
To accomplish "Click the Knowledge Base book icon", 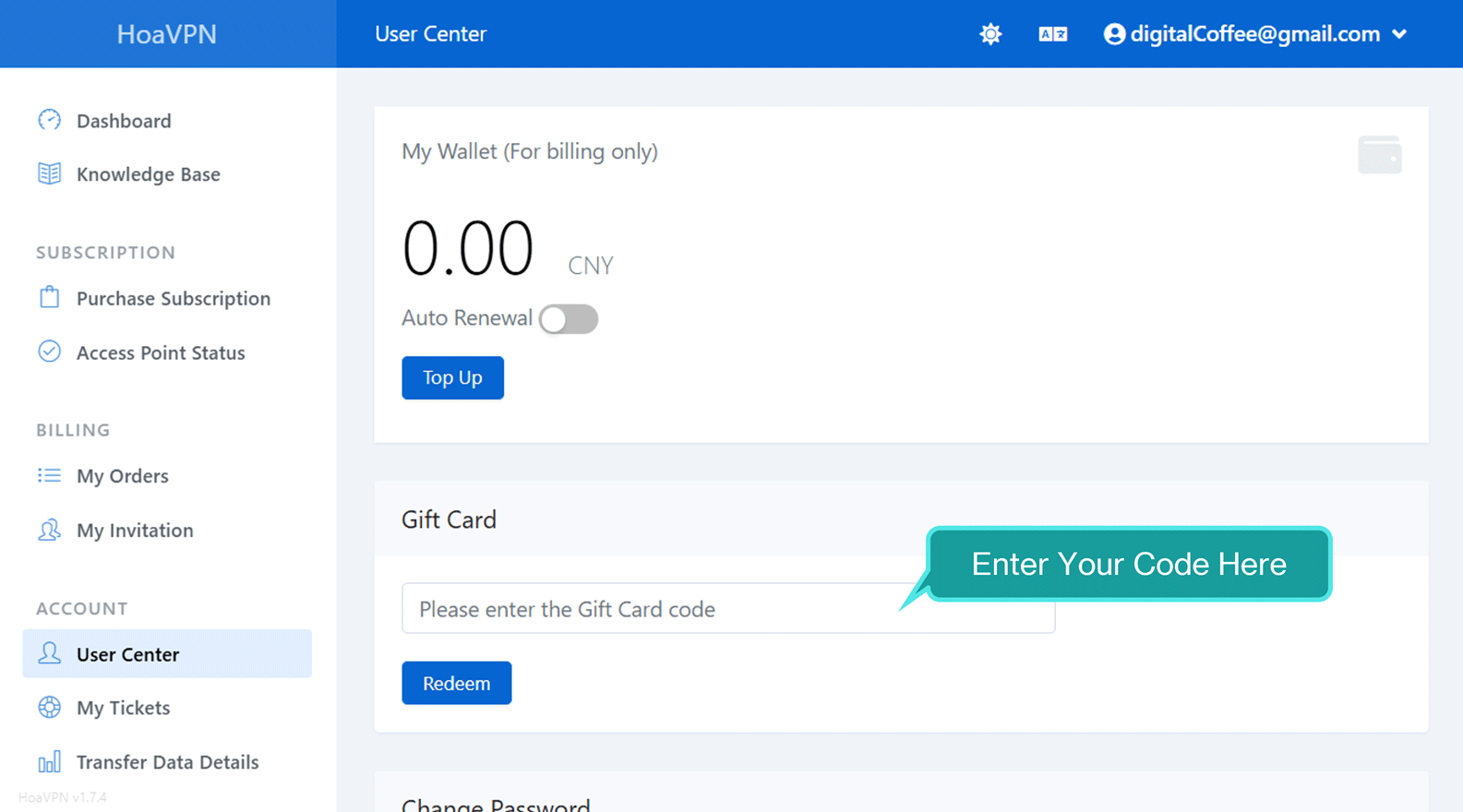I will coord(50,173).
